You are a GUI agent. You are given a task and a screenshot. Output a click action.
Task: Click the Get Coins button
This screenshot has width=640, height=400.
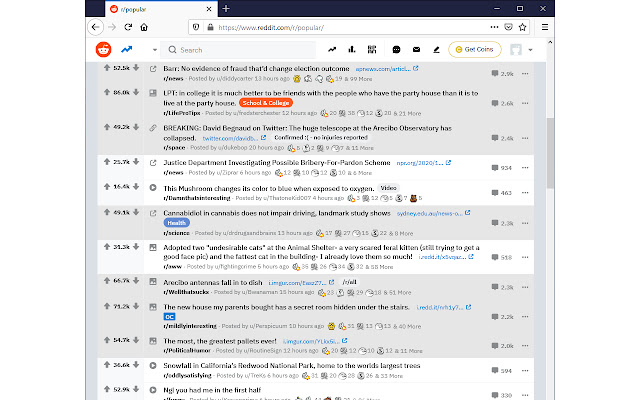pos(475,49)
